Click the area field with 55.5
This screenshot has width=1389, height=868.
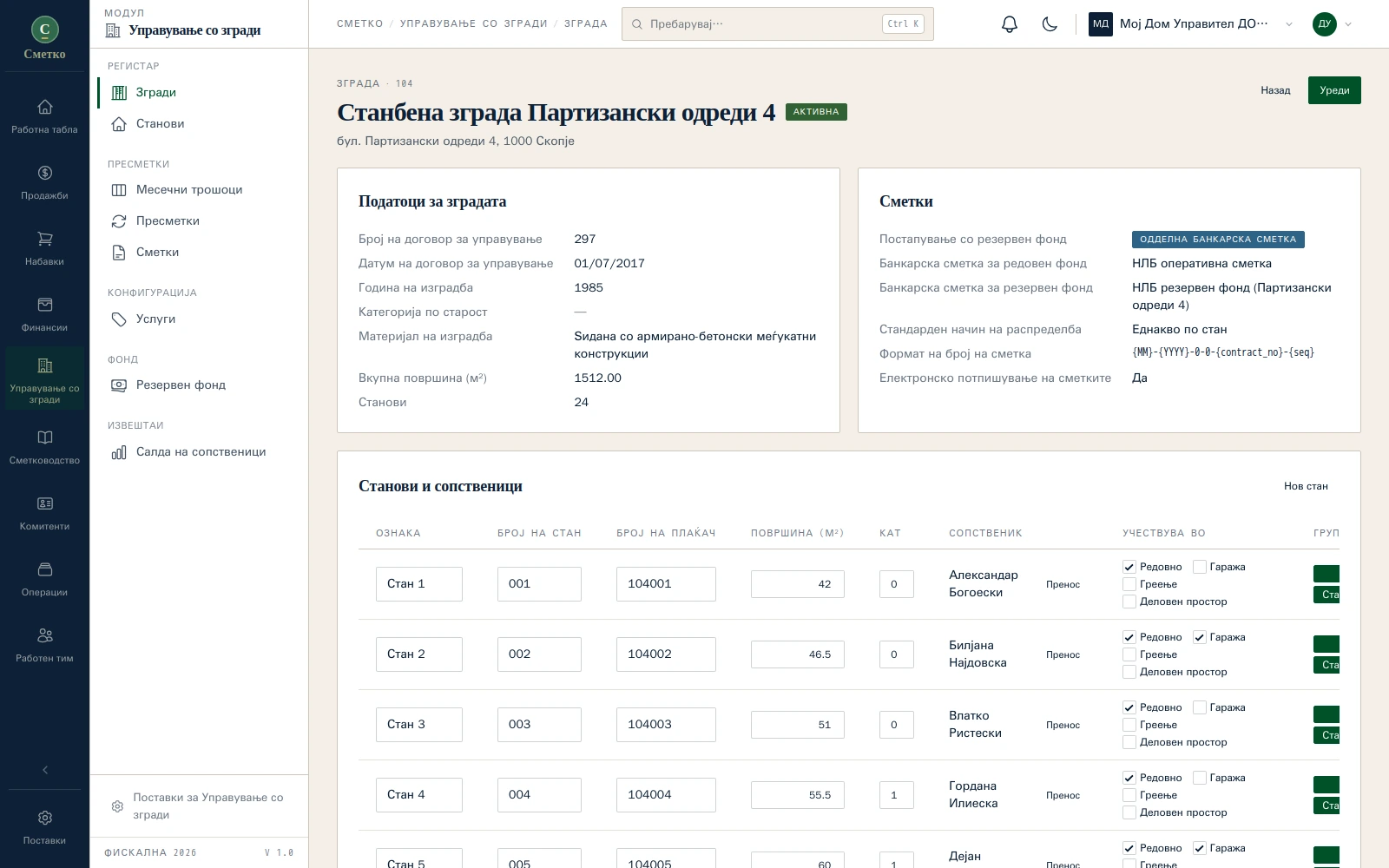pos(798,795)
